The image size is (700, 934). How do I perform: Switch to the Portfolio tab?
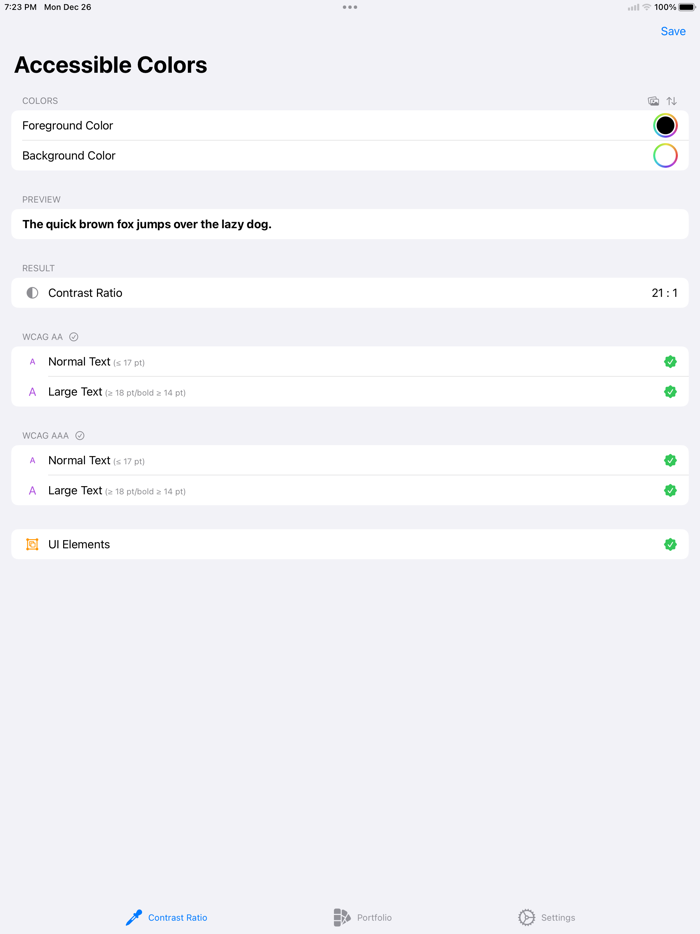363,917
